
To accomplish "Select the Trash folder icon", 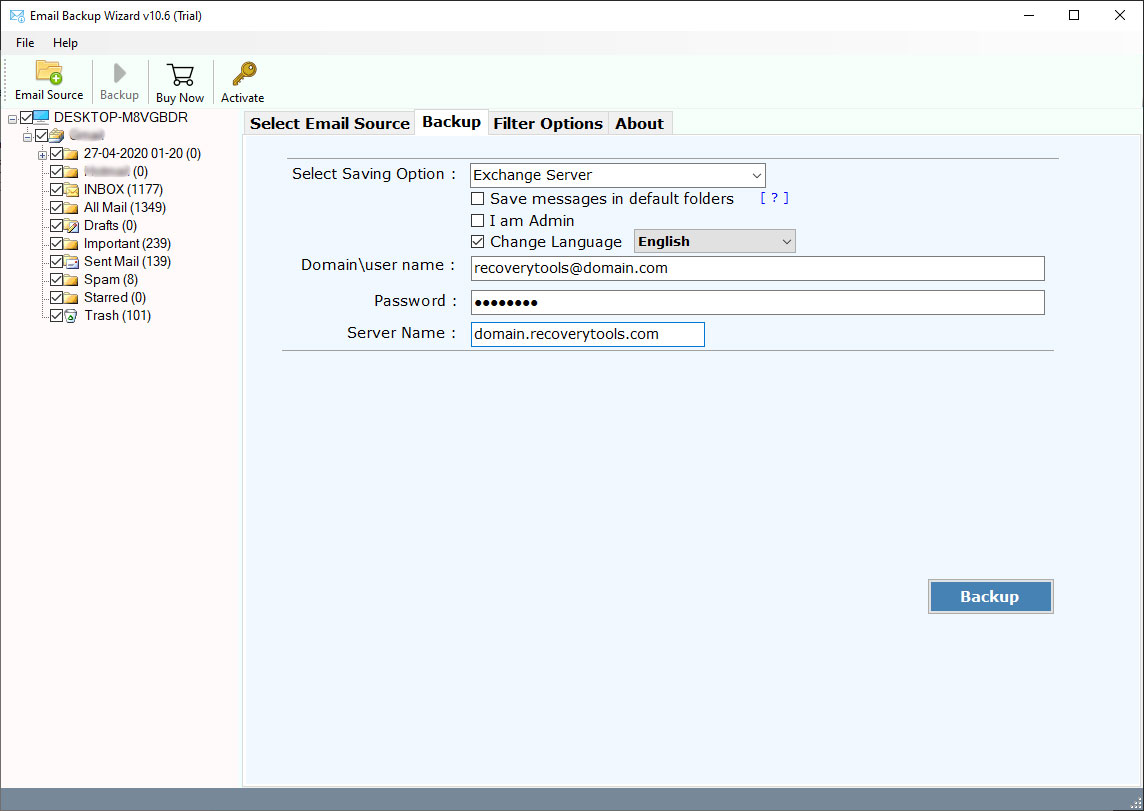I will click(x=71, y=316).
